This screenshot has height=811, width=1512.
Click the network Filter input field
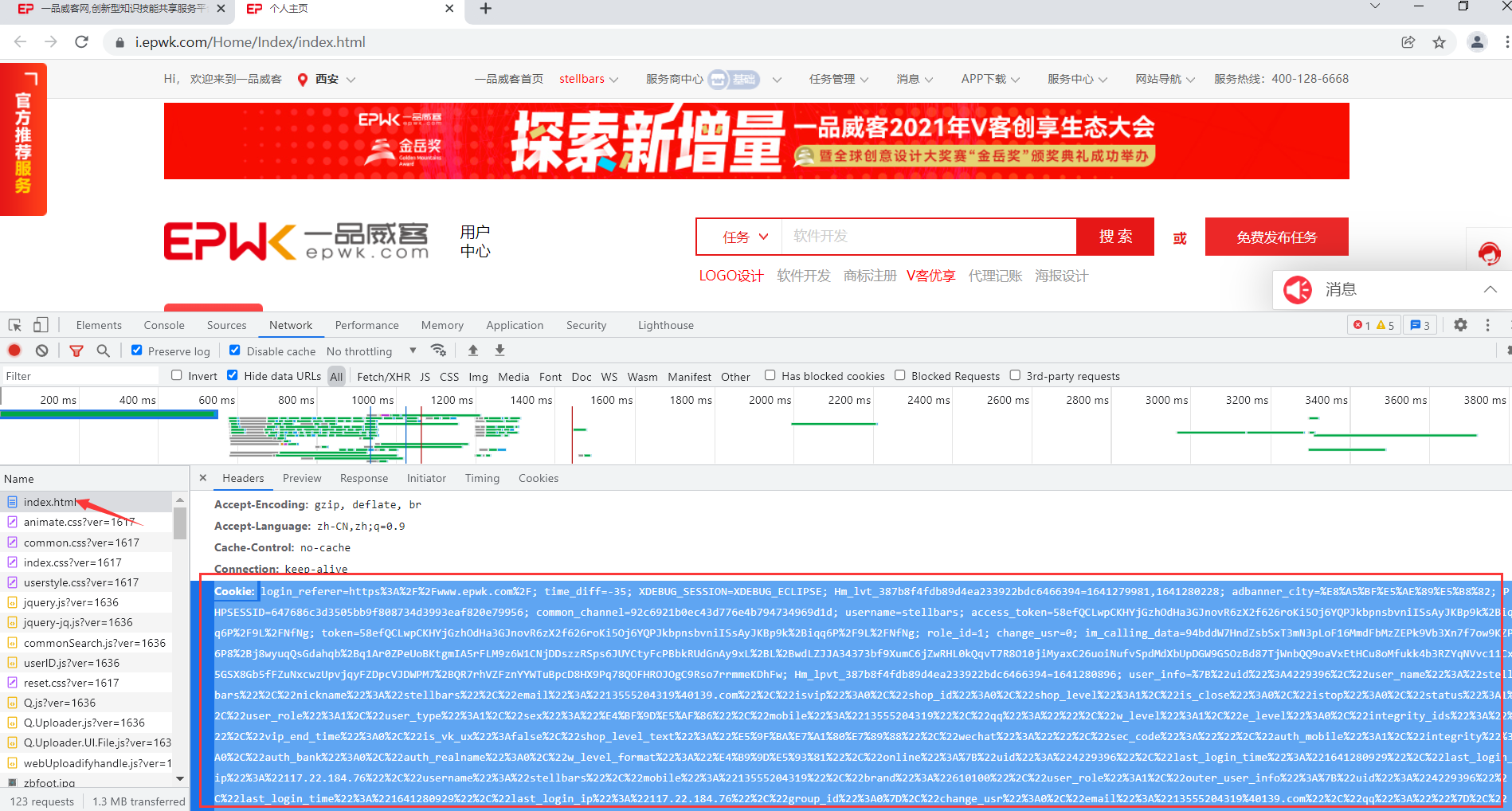click(x=80, y=376)
